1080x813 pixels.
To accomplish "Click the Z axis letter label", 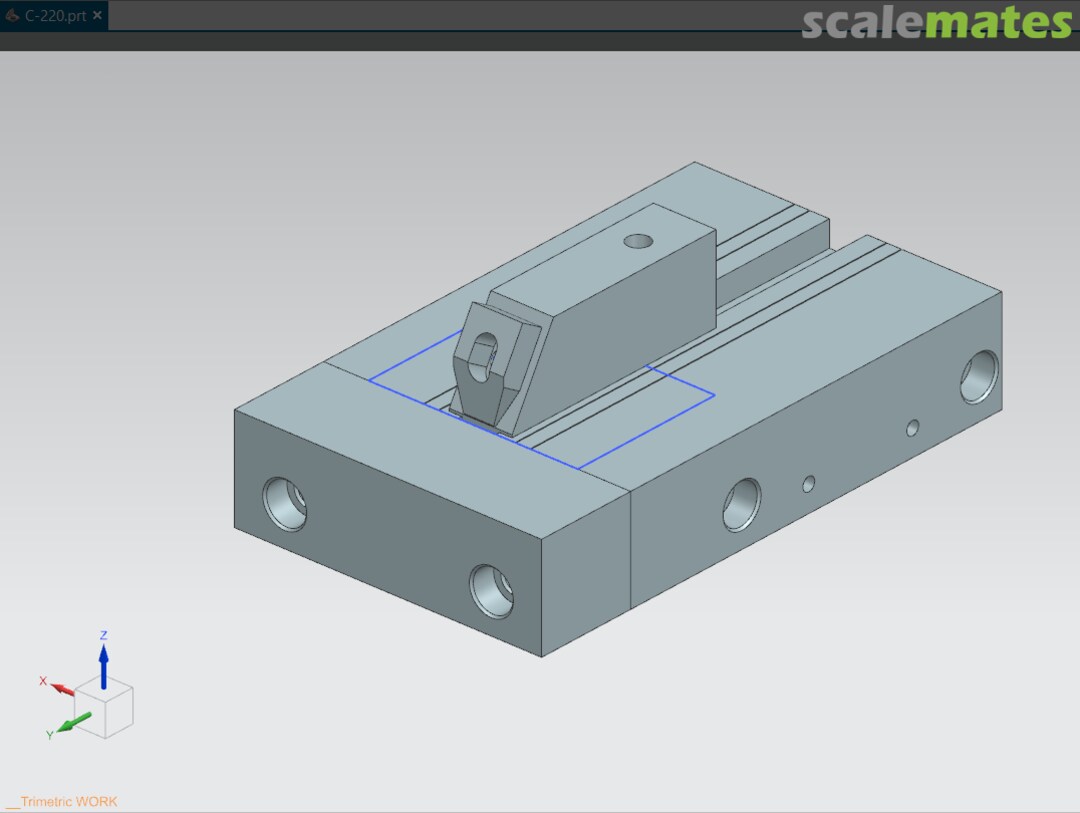I will [x=103, y=635].
